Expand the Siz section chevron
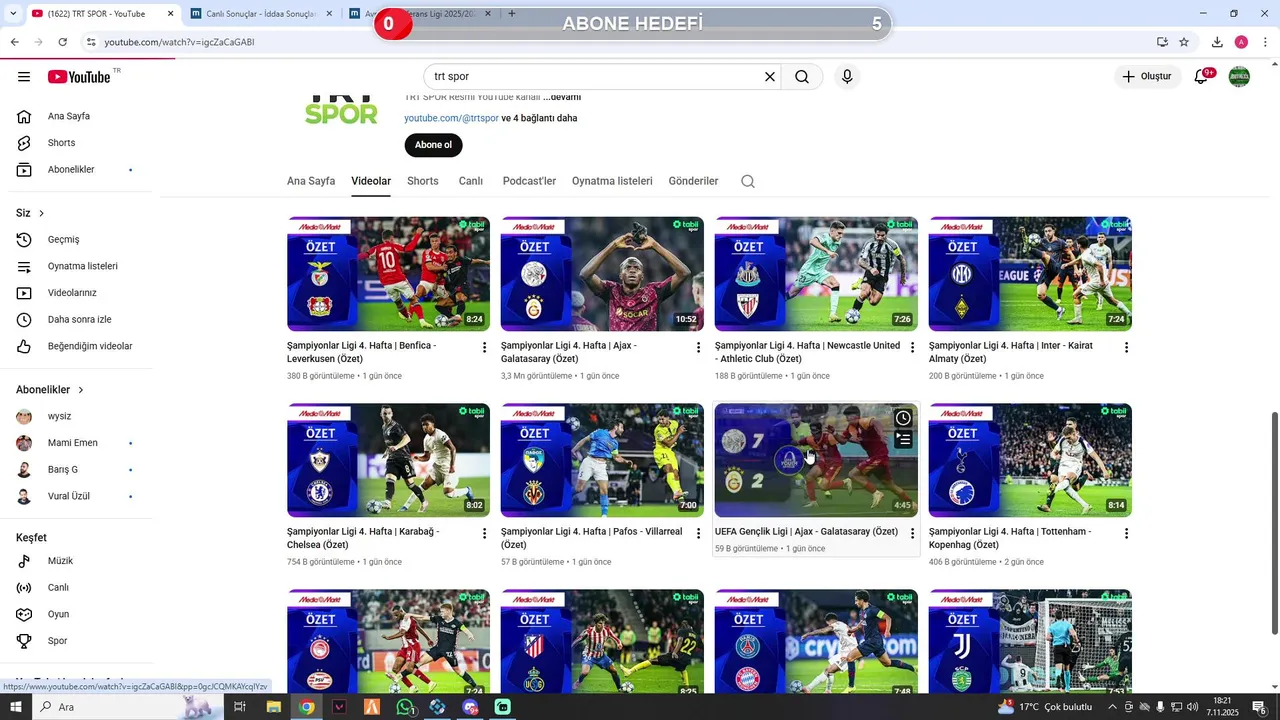This screenshot has height=720, width=1280. click(41, 213)
